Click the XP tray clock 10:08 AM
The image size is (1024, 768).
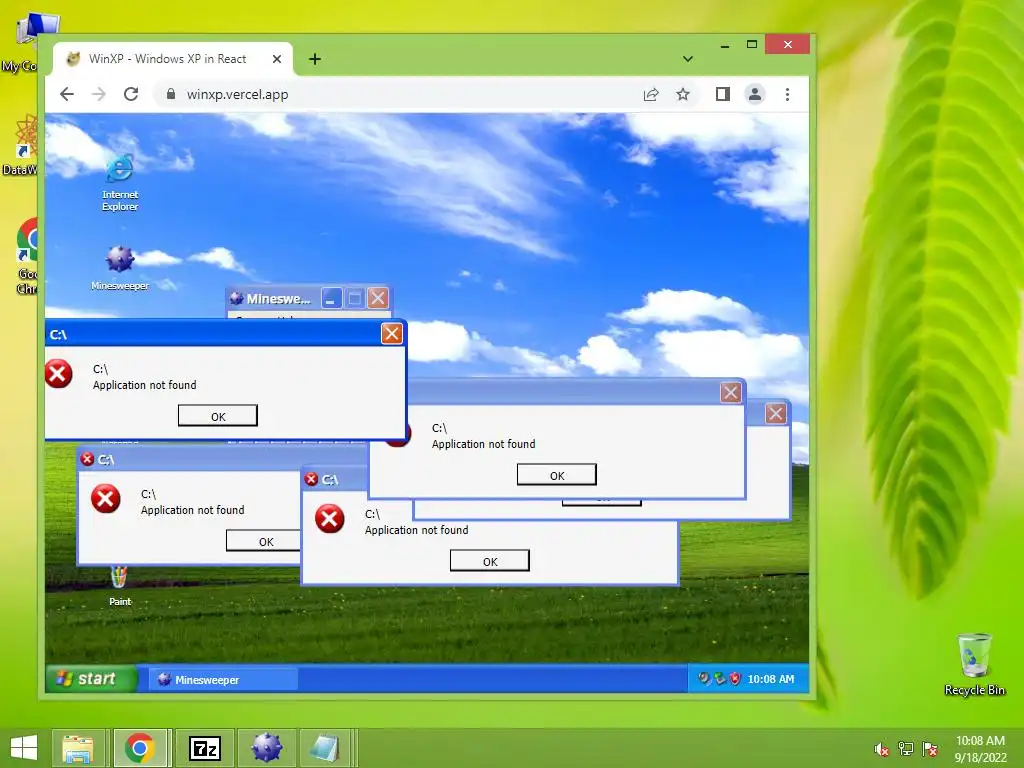[771, 679]
